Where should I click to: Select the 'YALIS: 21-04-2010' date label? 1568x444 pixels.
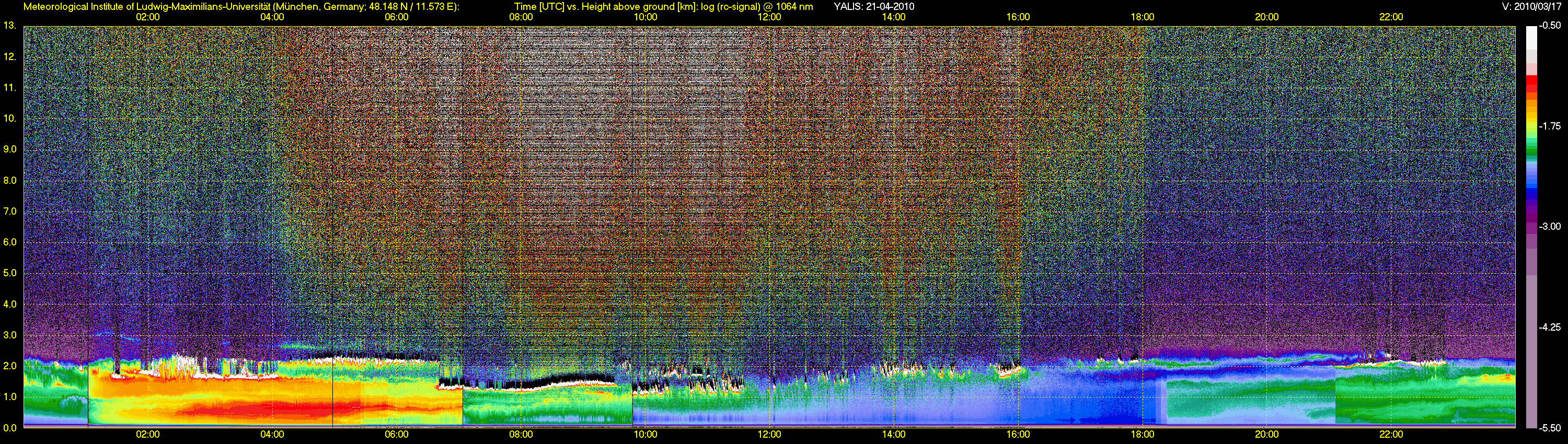click(874, 7)
